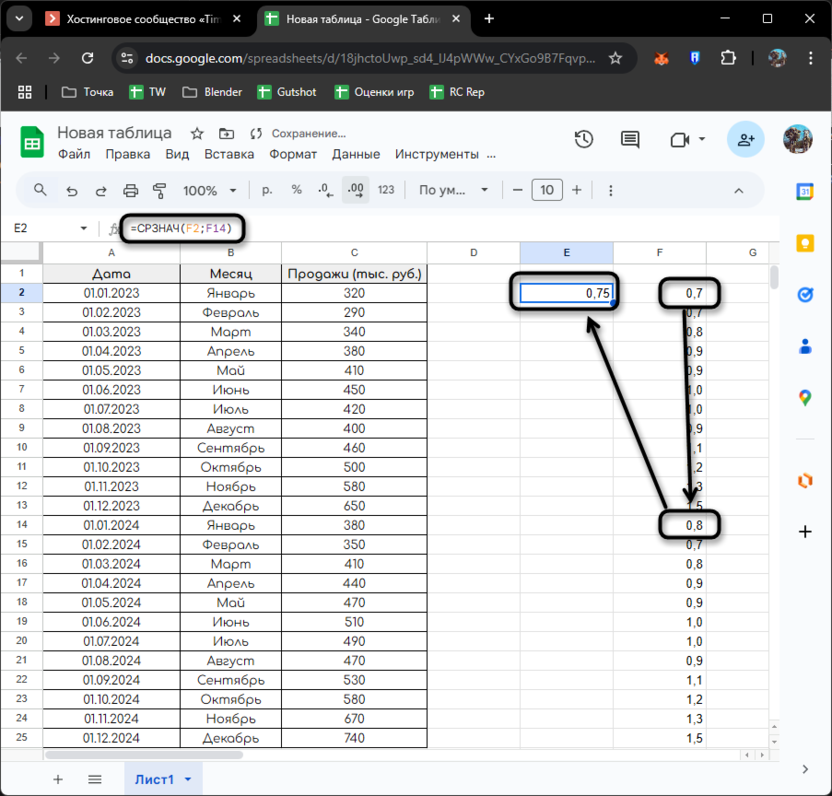The image size is (832, 796).
Task: Open Google Calendar in side panel
Action: [x=805, y=191]
